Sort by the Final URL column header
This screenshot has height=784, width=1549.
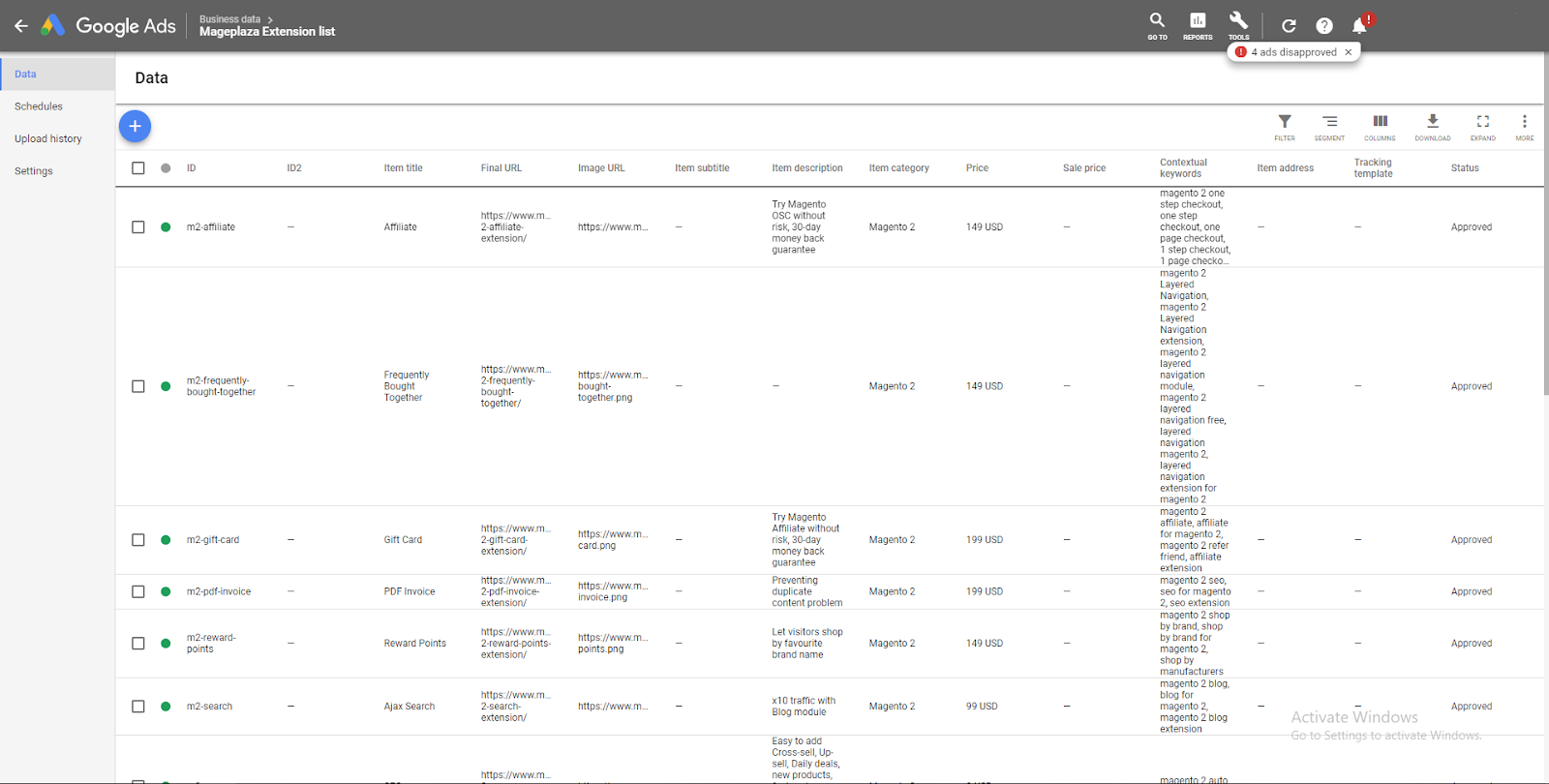pyautogui.click(x=501, y=168)
